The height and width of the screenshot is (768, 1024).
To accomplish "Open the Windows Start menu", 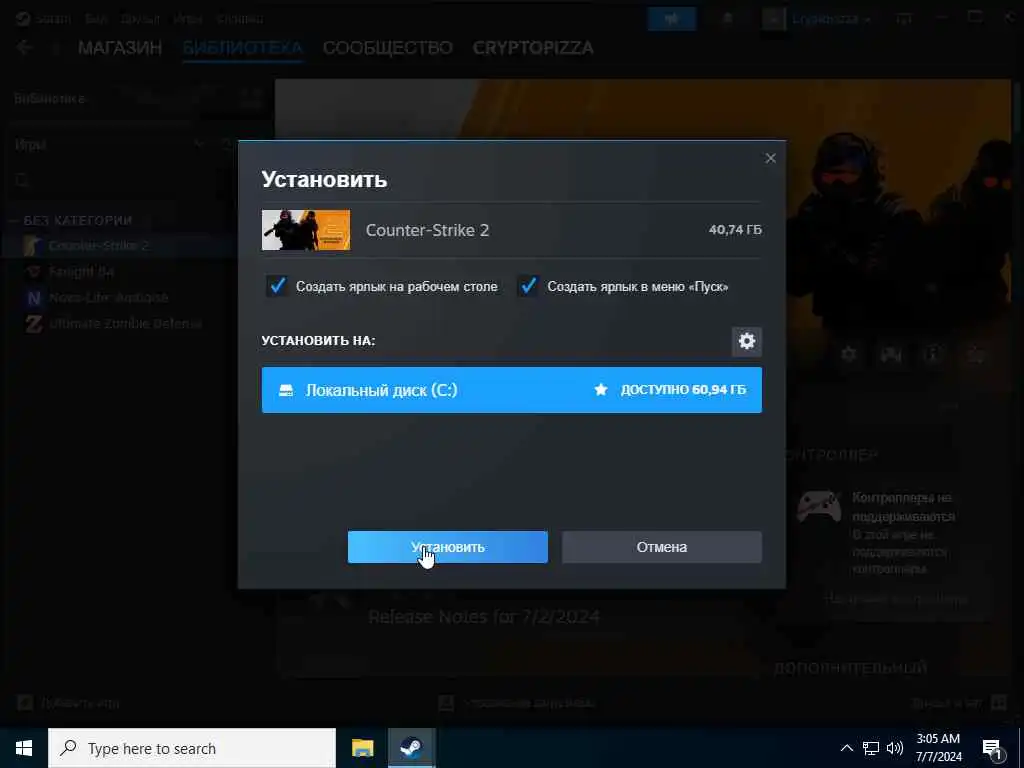I will pyautogui.click(x=24, y=748).
